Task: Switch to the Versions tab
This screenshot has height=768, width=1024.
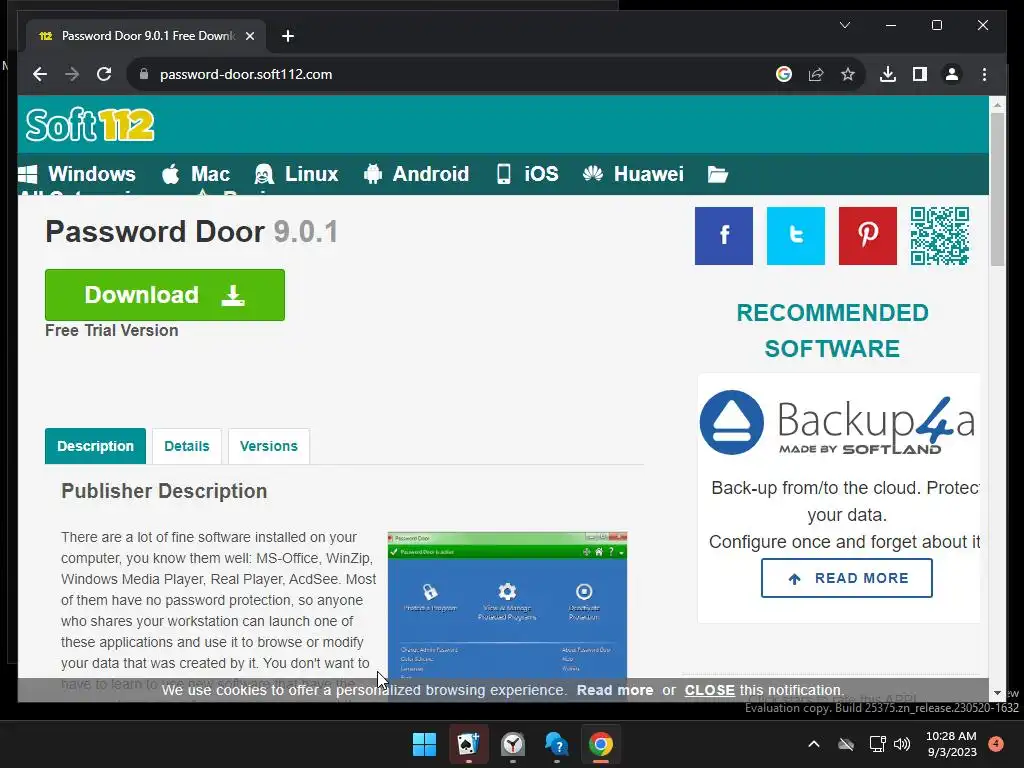Action: 268,446
